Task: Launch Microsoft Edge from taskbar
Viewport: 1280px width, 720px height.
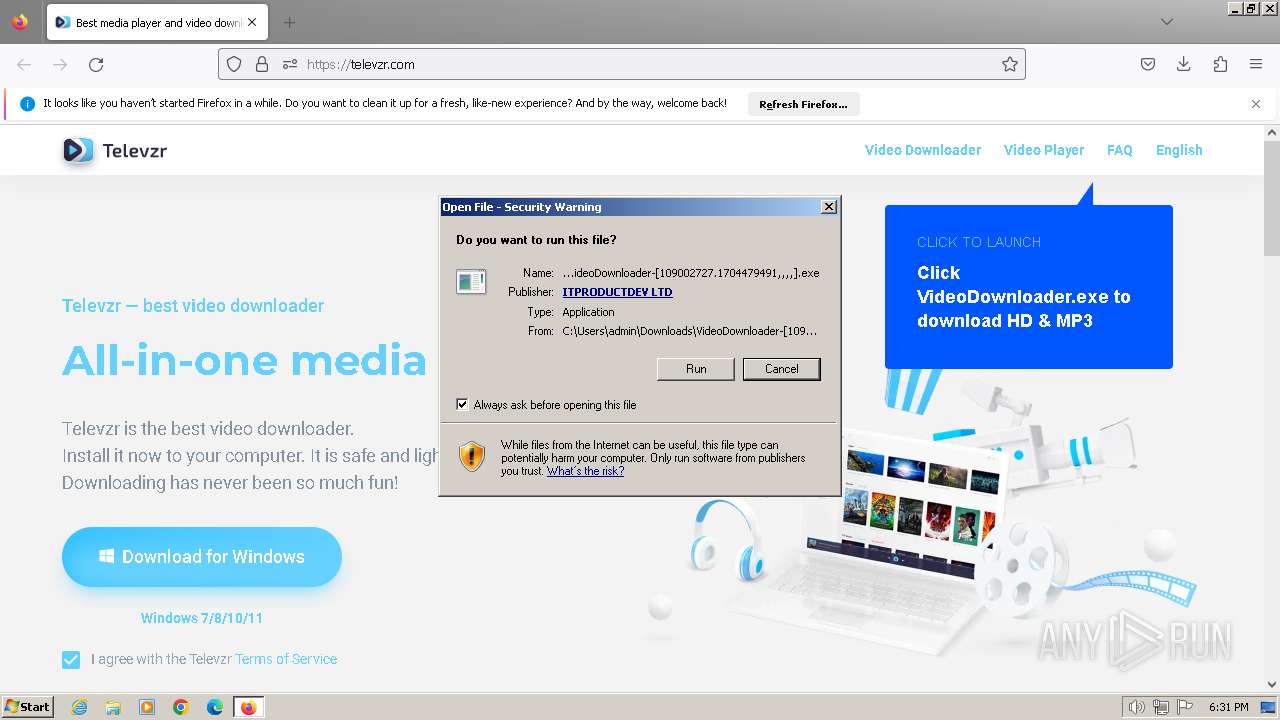Action: pyautogui.click(x=215, y=707)
